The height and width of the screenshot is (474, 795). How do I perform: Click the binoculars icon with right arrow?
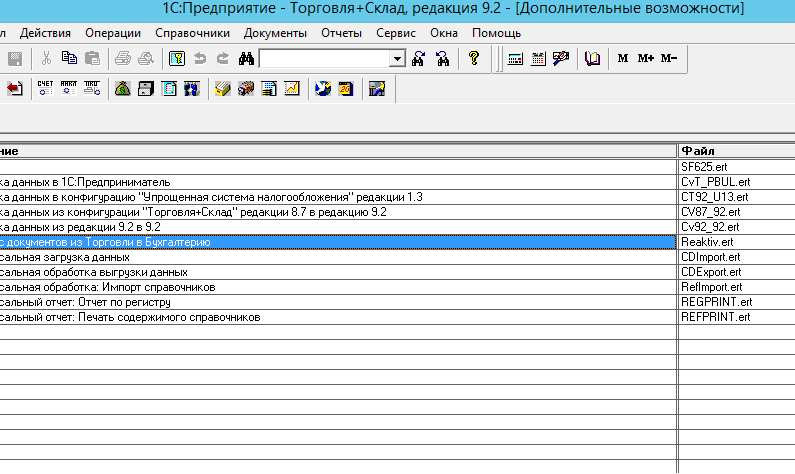point(418,58)
